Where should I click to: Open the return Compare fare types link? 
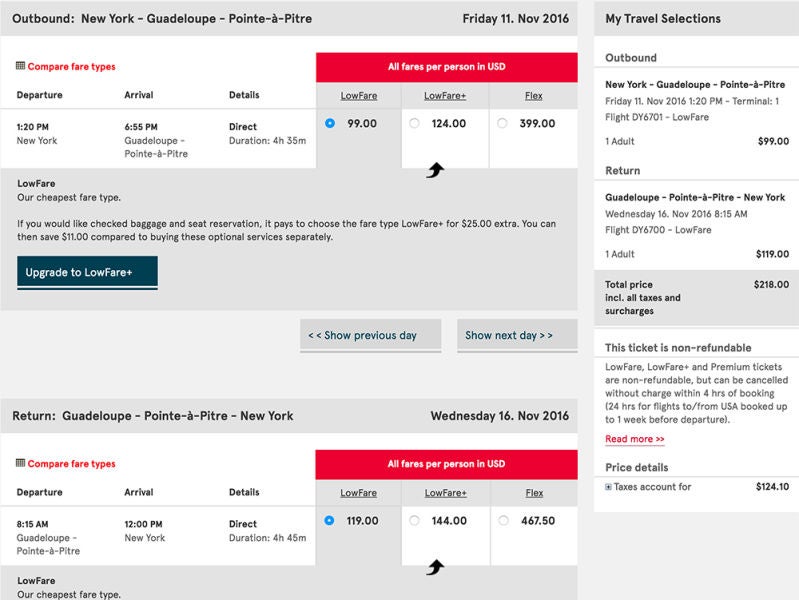tap(71, 463)
